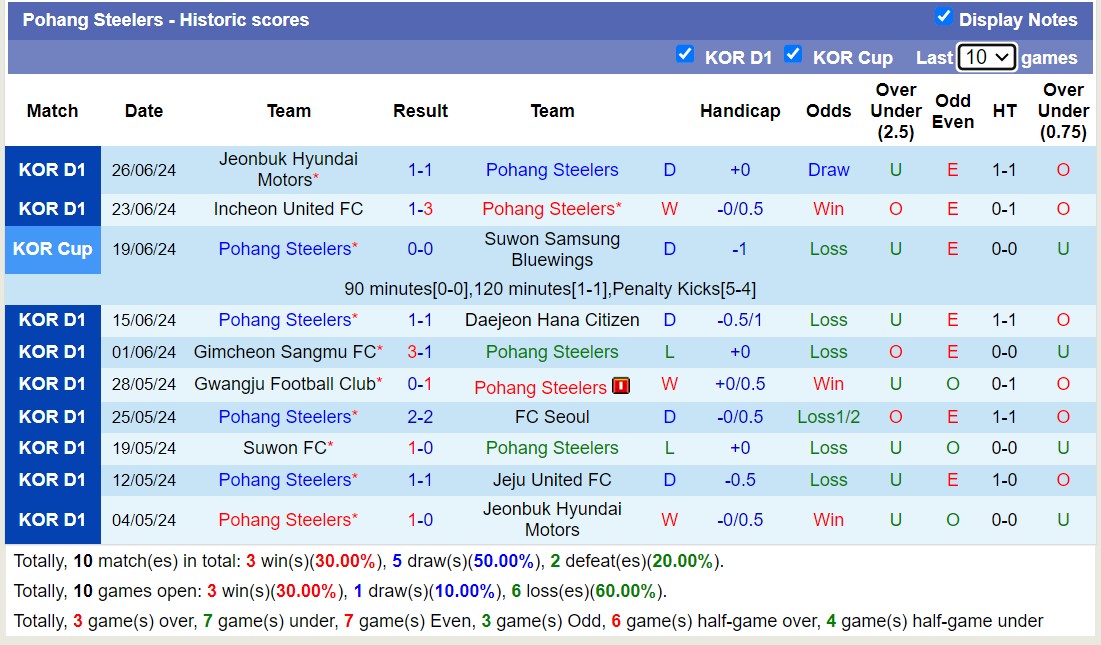Screen dimensions: 1101x645
Task: Click the KOR Cup badge on the 19/06 row
Action: (52, 249)
